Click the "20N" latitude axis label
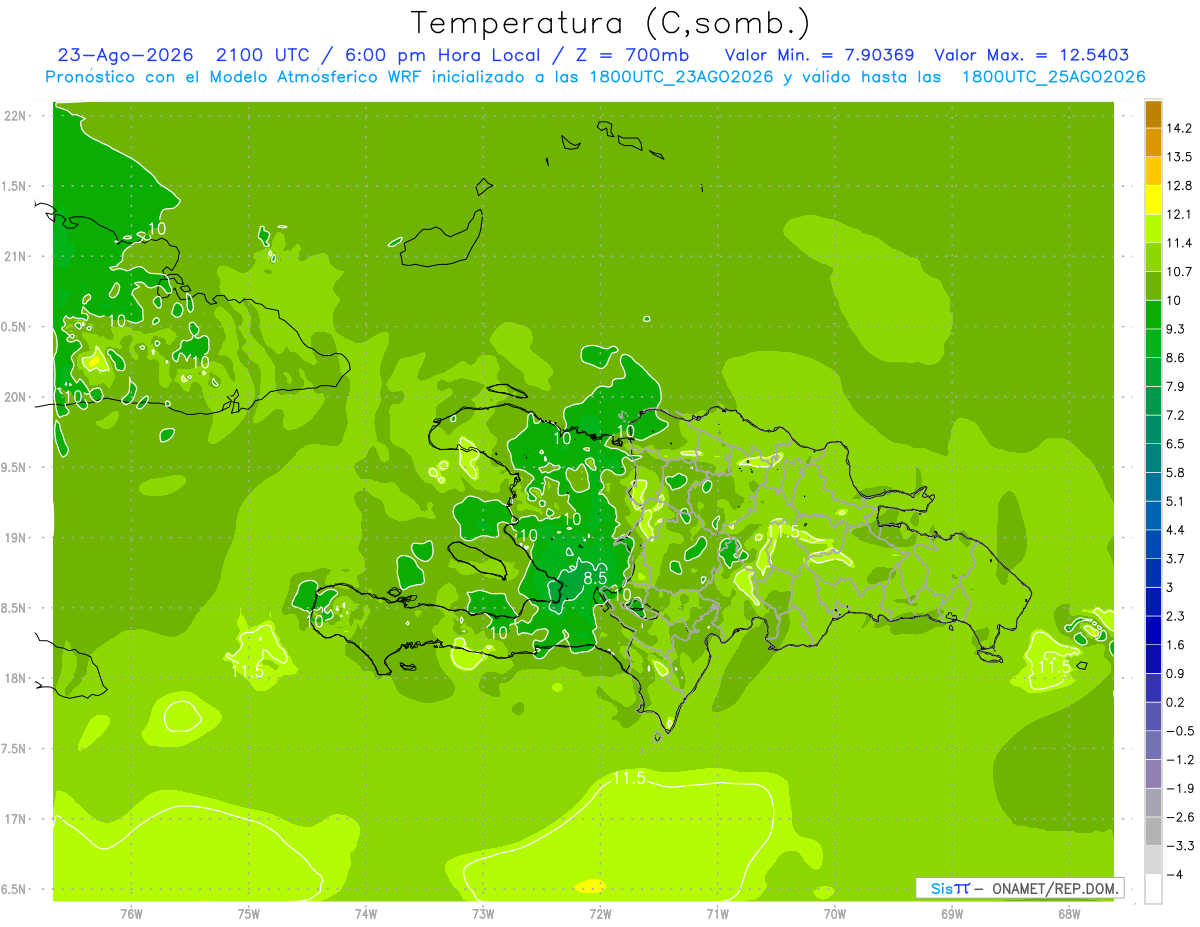1200x927 pixels. pos(15,397)
